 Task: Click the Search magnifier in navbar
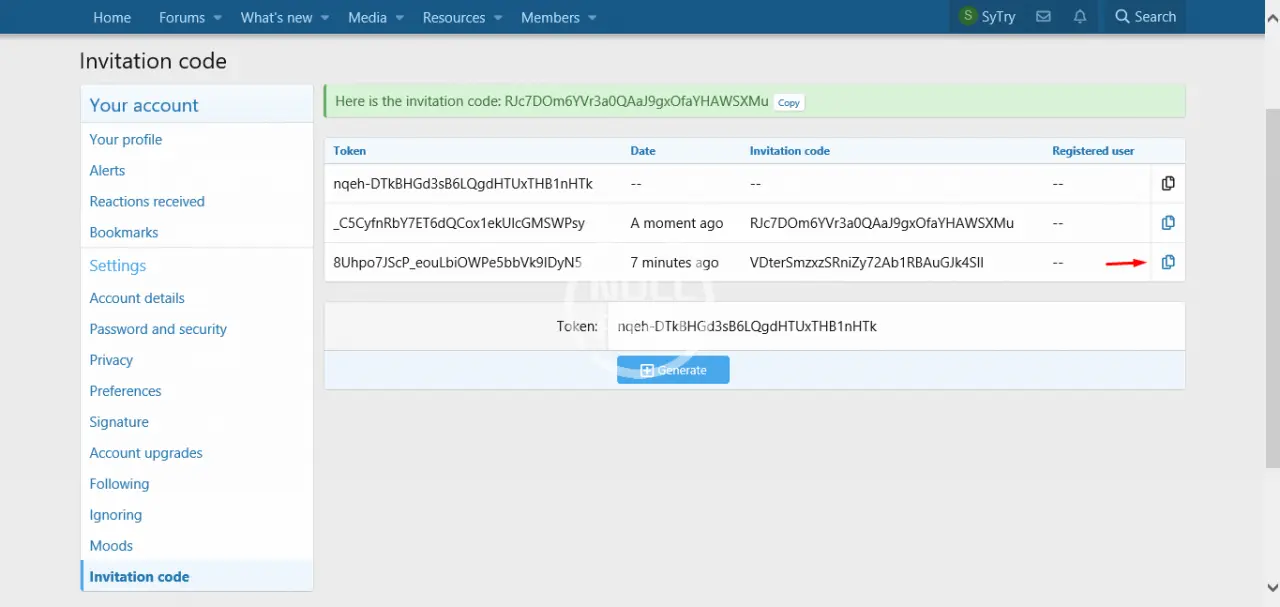[x=1122, y=17]
